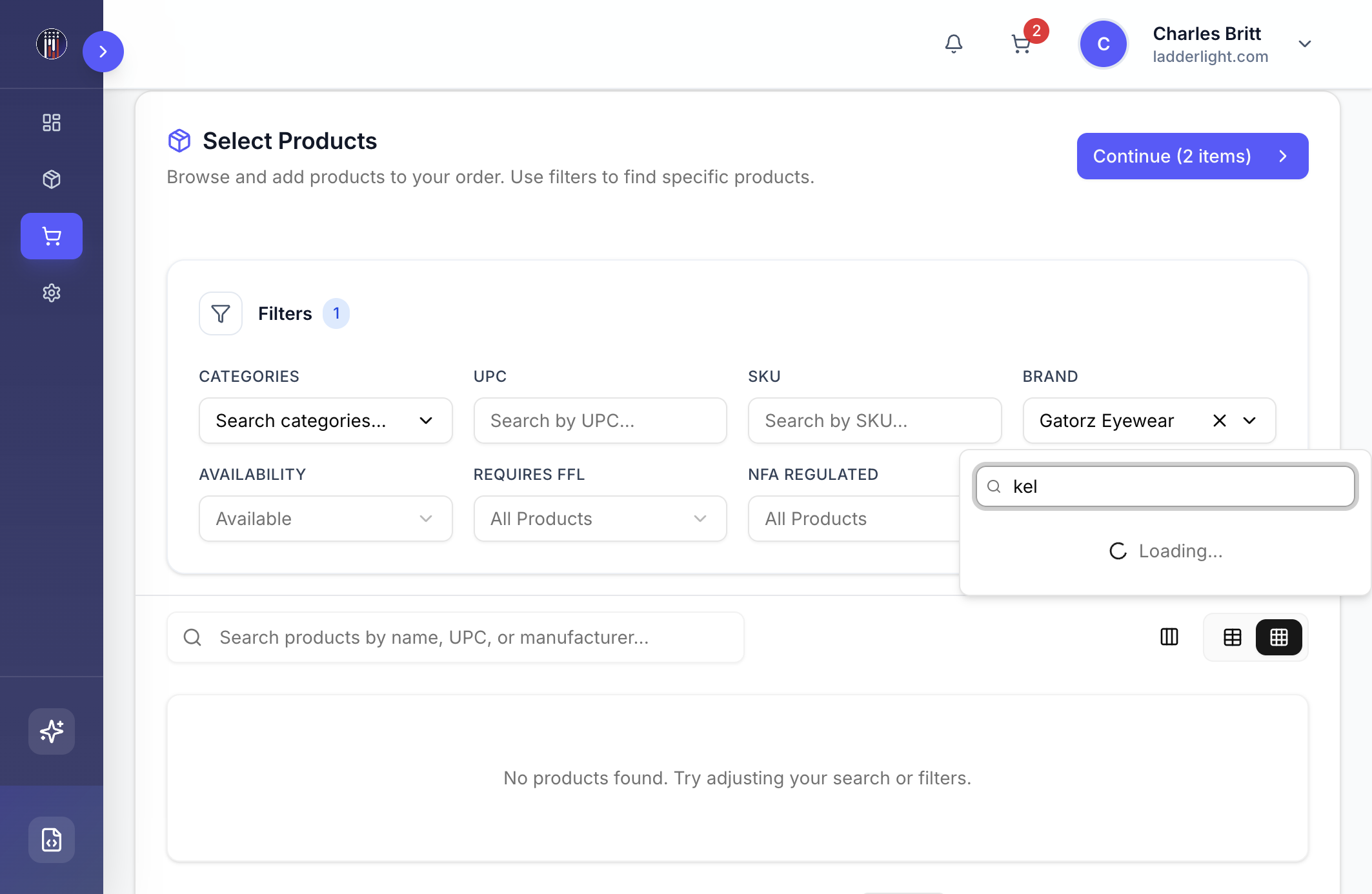Toggle the Filters funnel button
The image size is (1372, 894).
pyautogui.click(x=221, y=313)
